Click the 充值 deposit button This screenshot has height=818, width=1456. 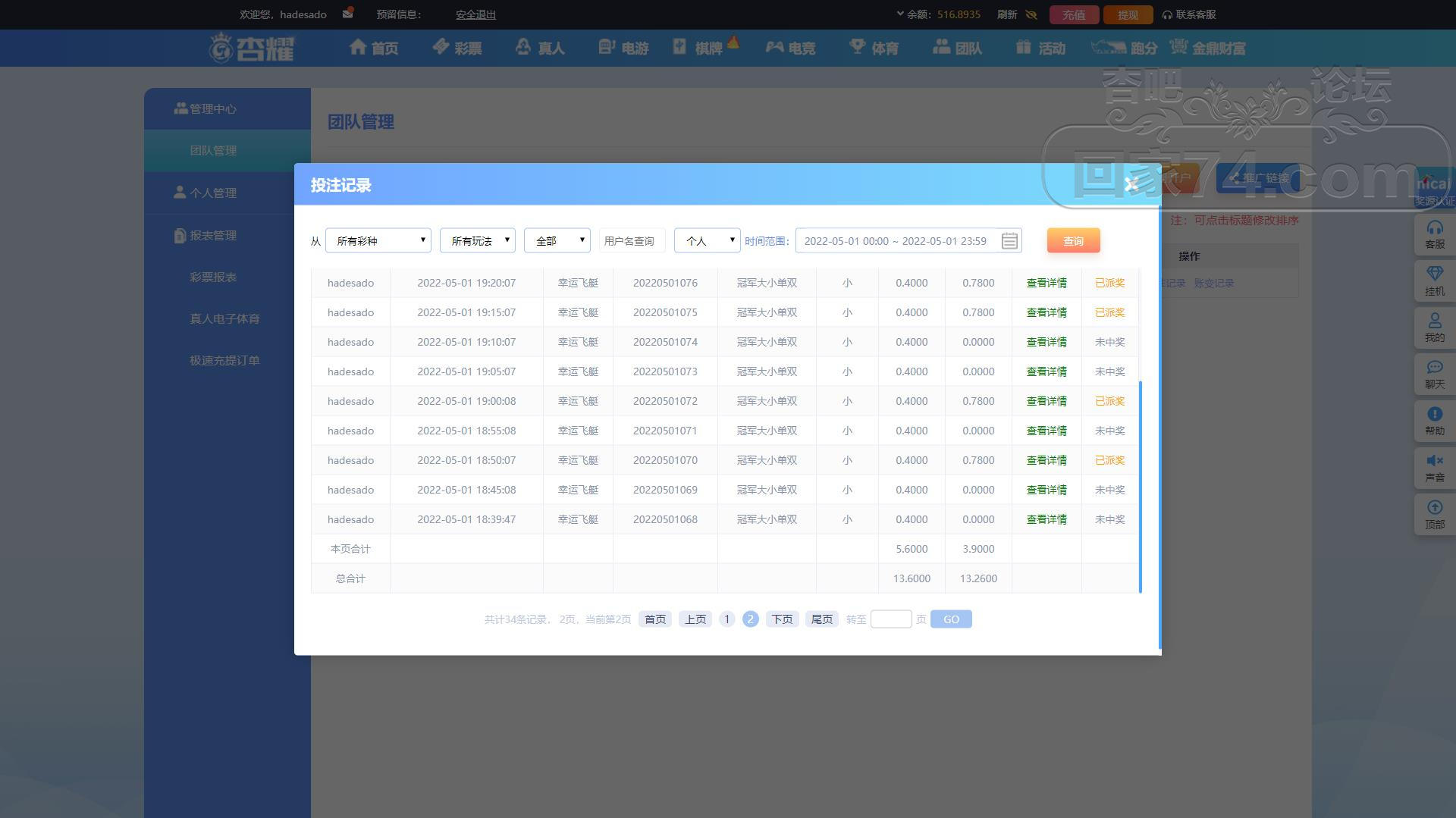[1073, 14]
